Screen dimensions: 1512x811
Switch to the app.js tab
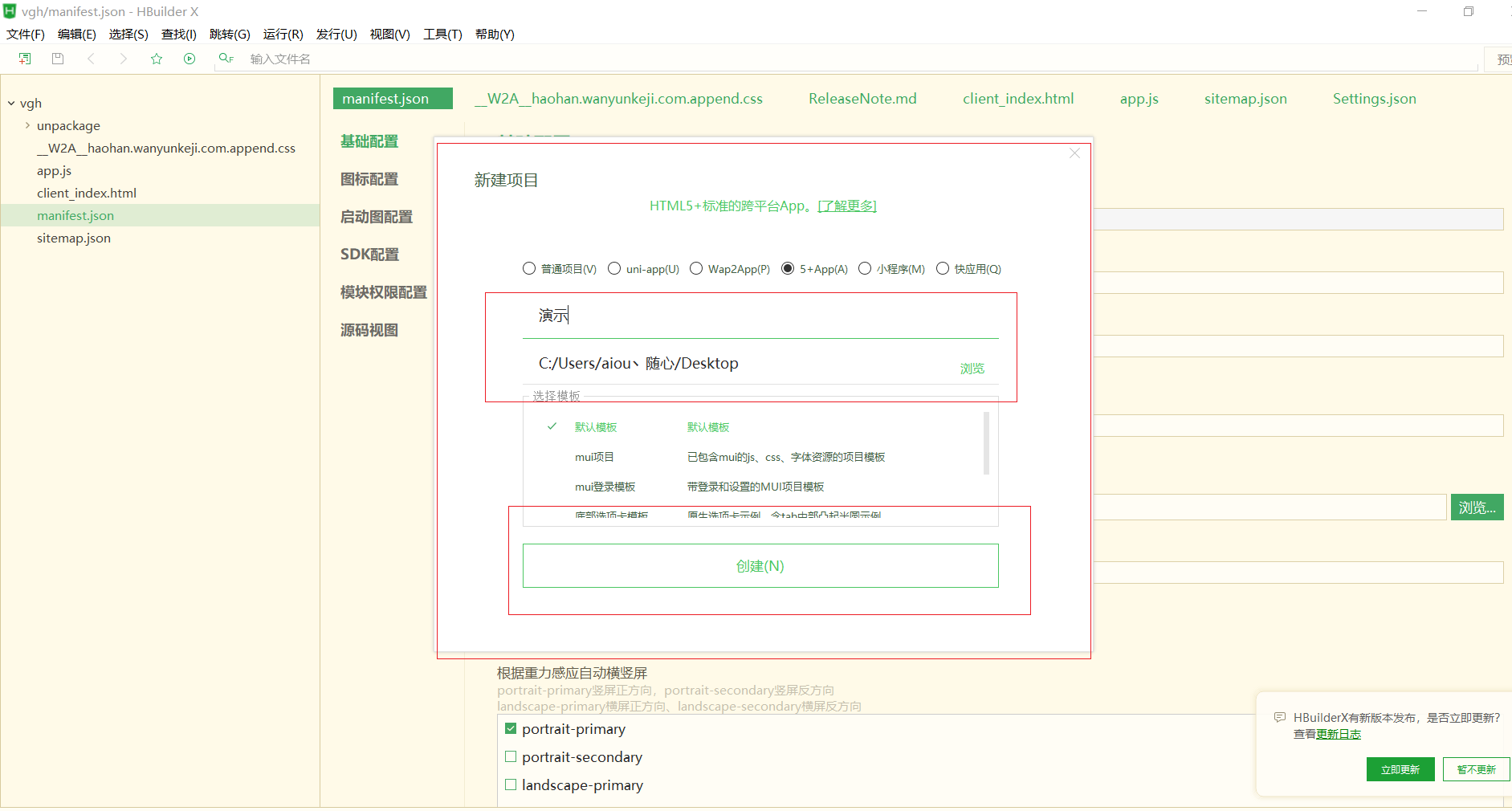(1139, 98)
